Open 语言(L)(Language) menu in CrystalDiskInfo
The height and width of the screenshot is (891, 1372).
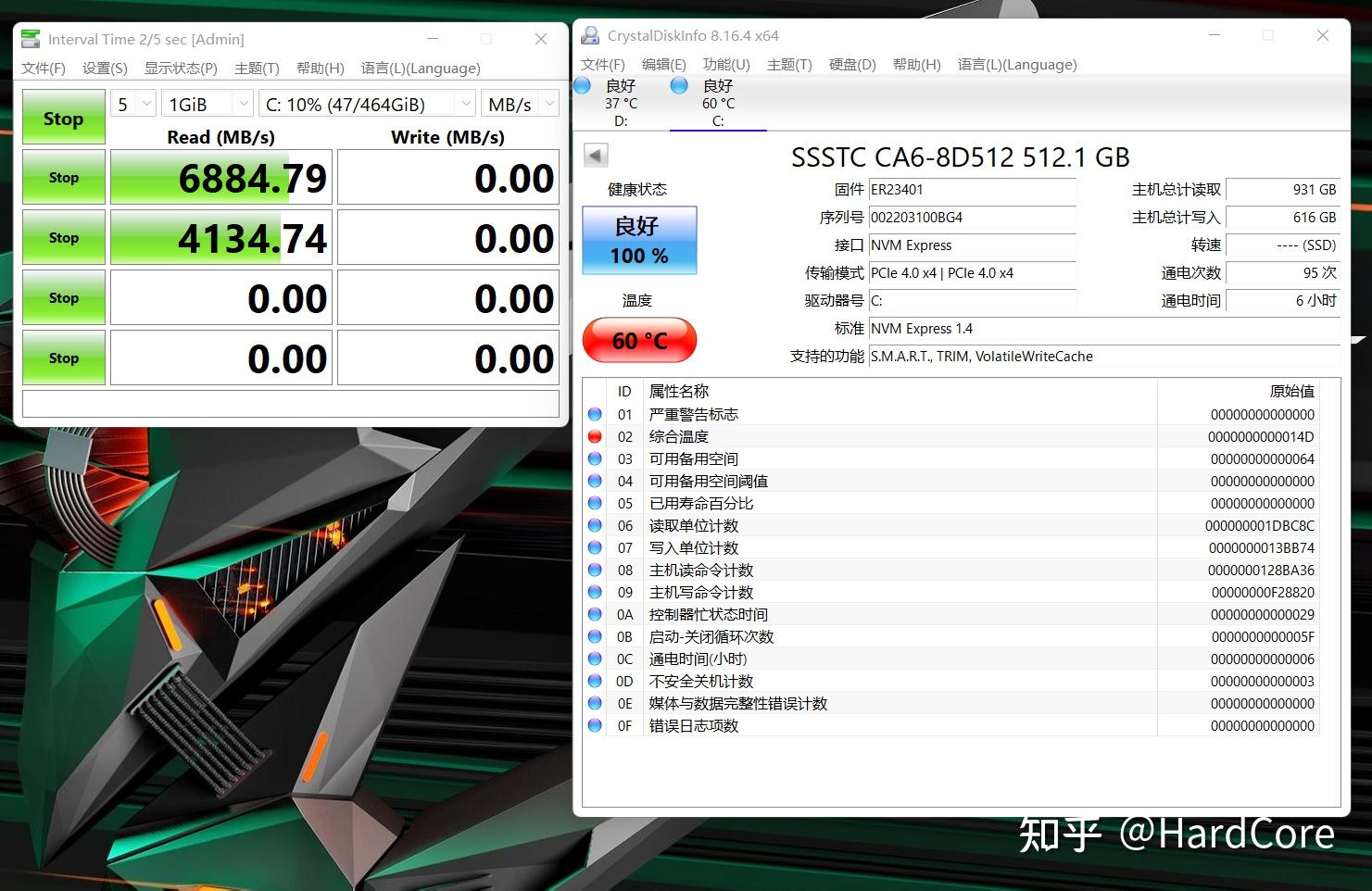point(1017,64)
